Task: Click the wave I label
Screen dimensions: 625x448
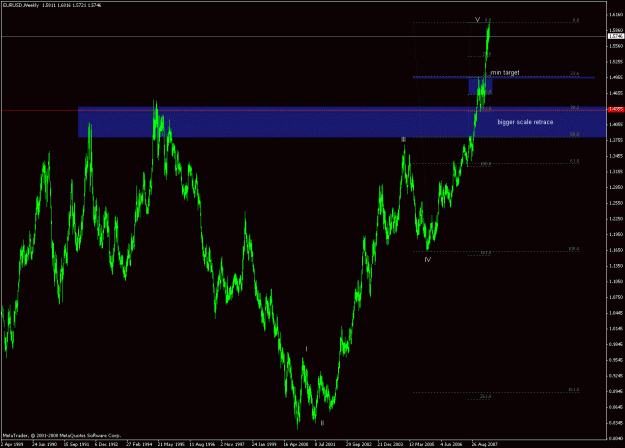Action: pos(306,349)
